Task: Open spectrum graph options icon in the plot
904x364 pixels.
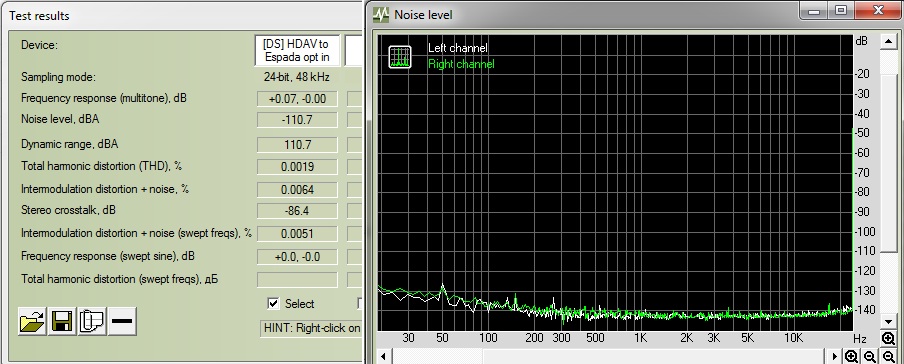Action: [400, 57]
